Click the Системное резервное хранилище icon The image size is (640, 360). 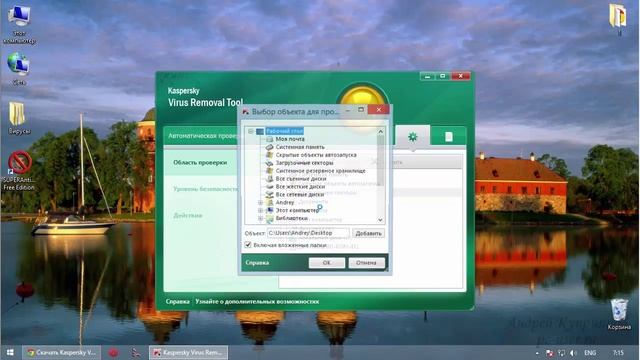coord(269,171)
